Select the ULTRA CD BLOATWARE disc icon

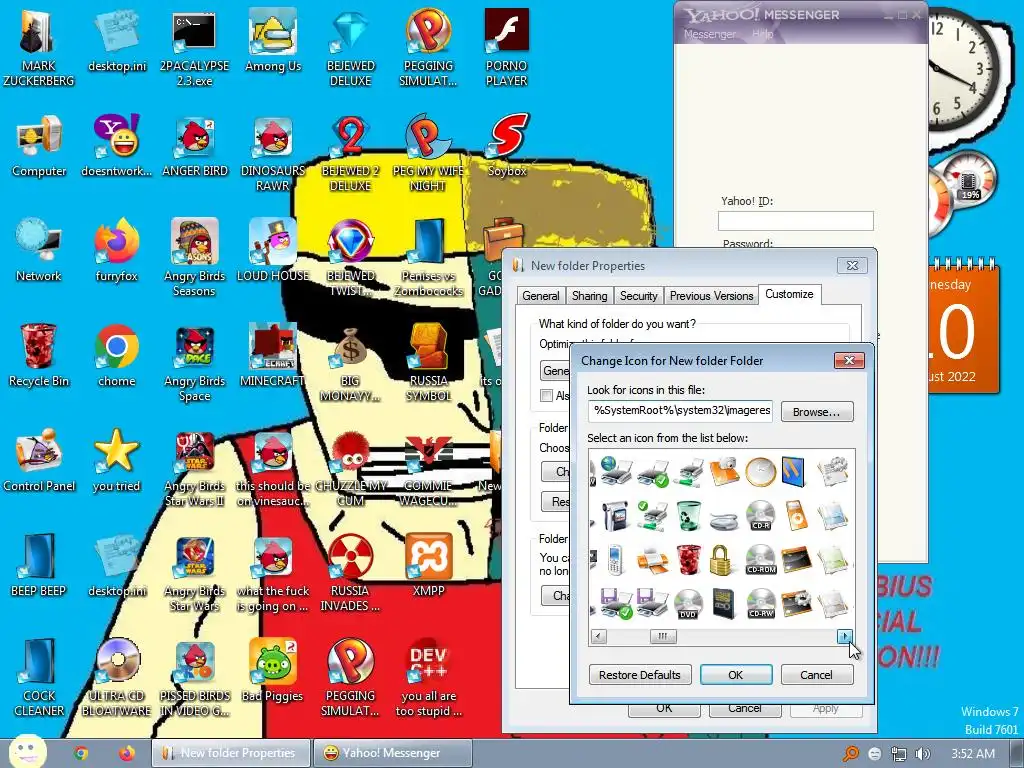point(116,679)
